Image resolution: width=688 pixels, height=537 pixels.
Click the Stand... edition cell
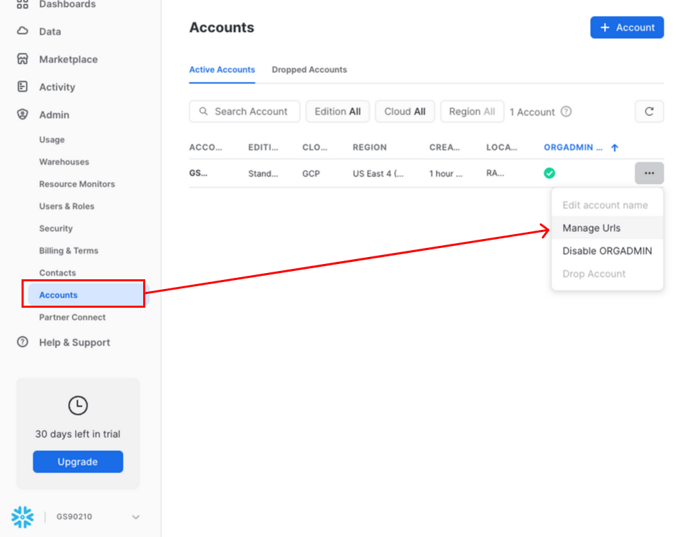(263, 174)
